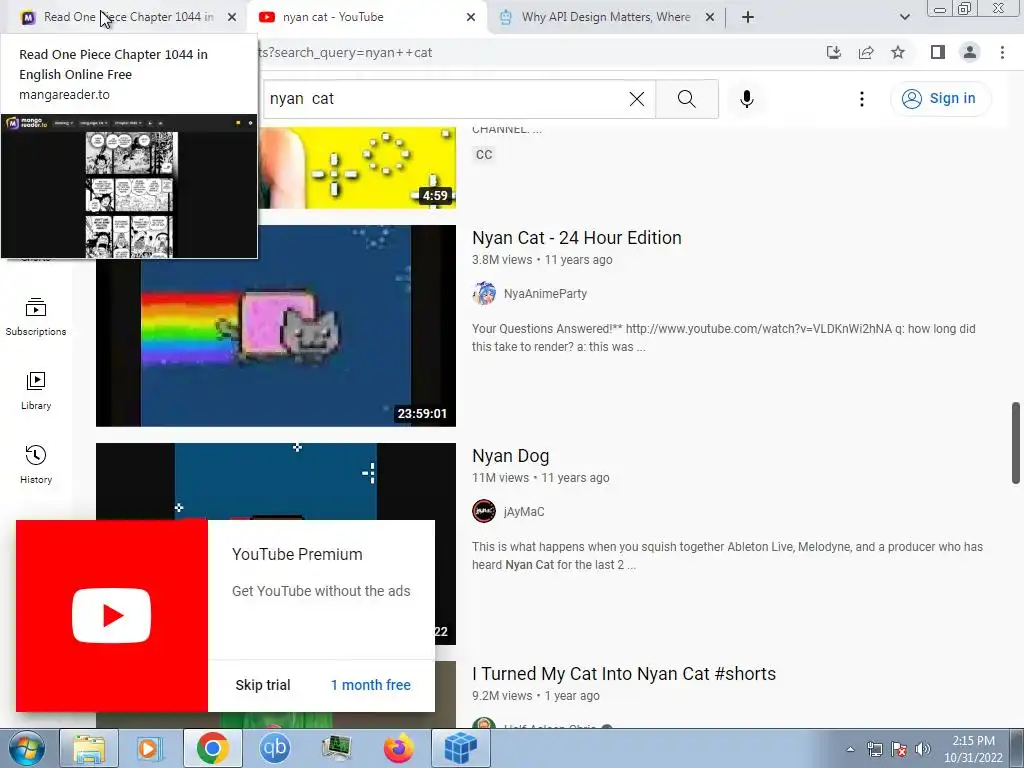
Task: Click the 'Get YouTube without the ads' text
Action: [x=321, y=591]
